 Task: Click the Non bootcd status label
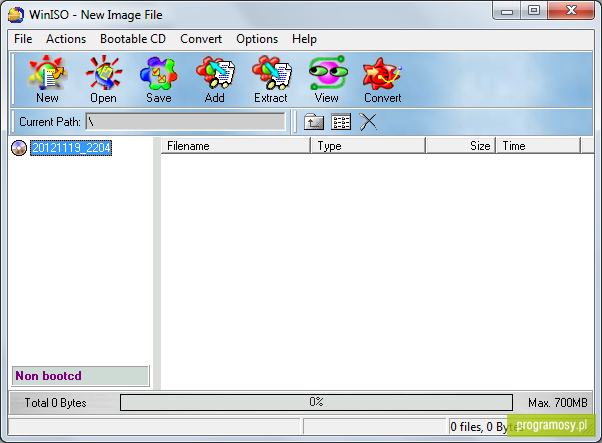(80, 376)
